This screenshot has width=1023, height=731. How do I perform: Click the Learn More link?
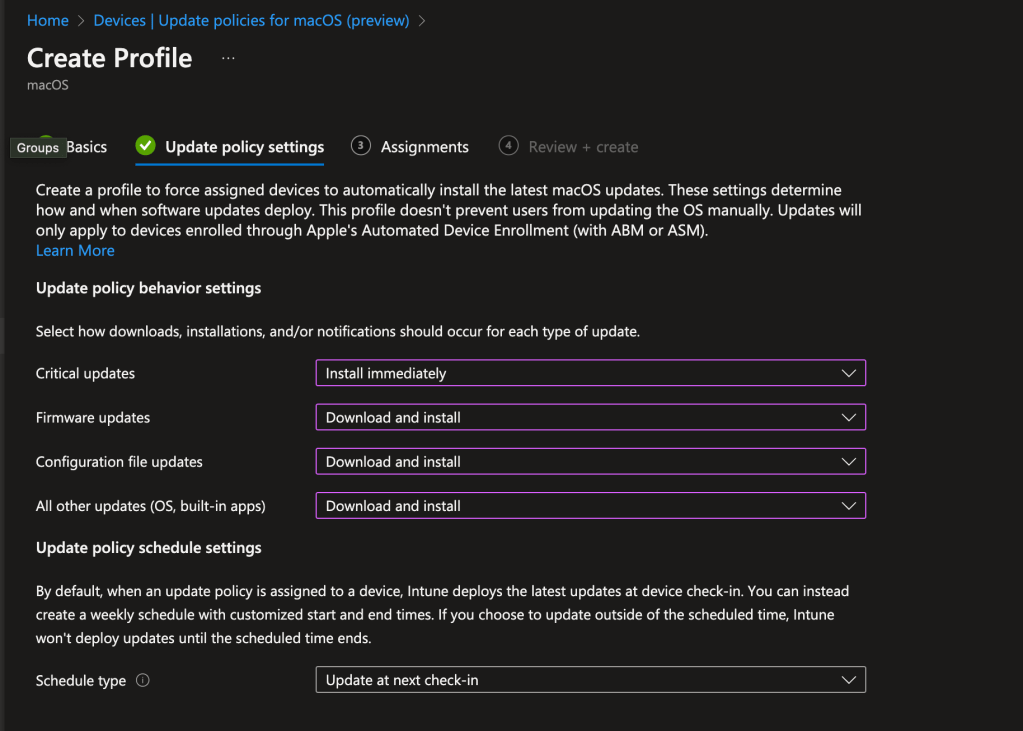[x=75, y=251]
